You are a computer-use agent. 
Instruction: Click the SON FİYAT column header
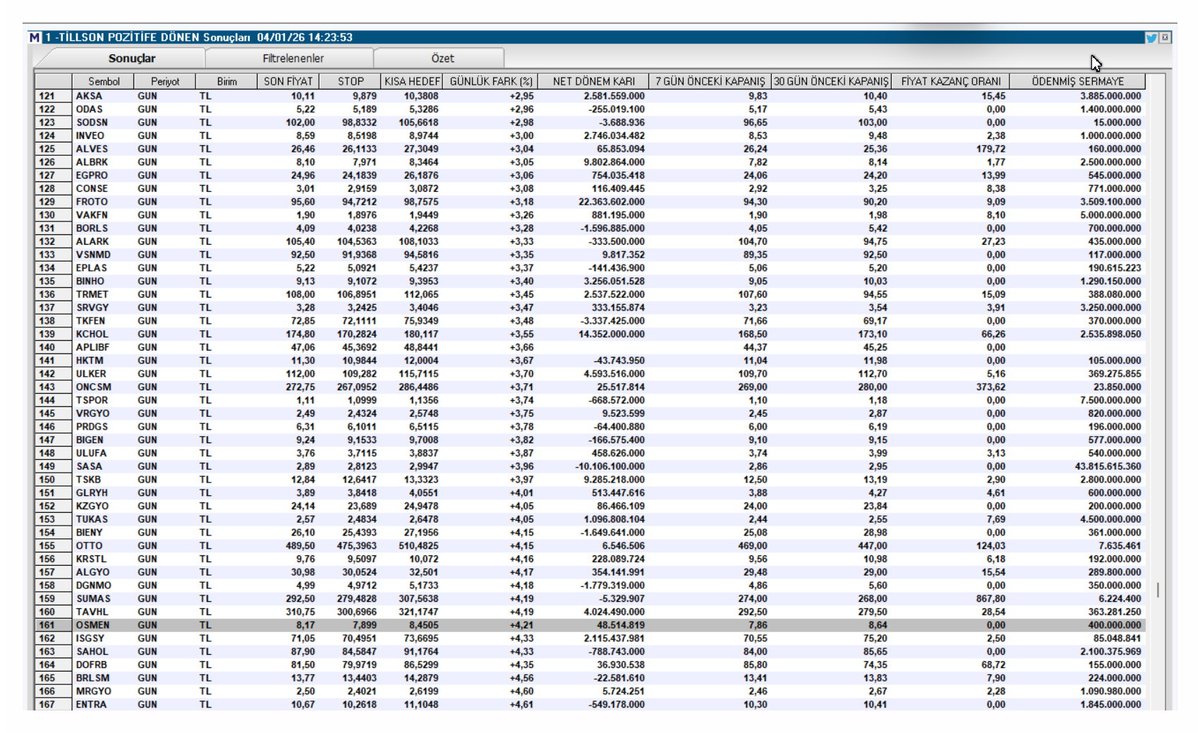(288, 80)
